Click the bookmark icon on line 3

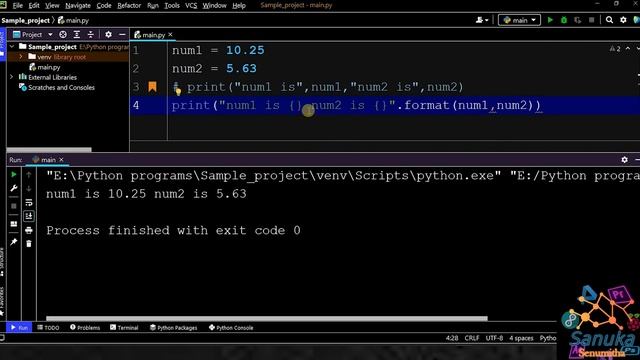coord(152,87)
